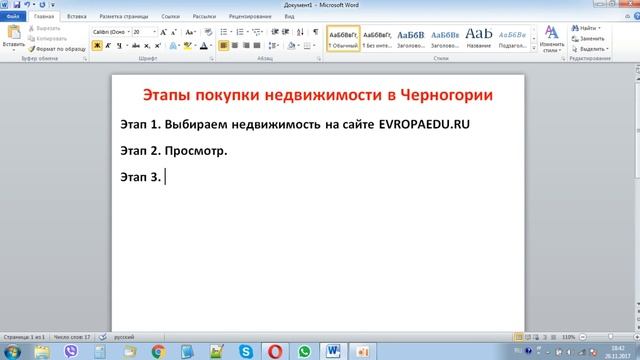The width and height of the screenshot is (640, 360).
Task: Click Вырезать (Cut)
Action: [x=45, y=28]
